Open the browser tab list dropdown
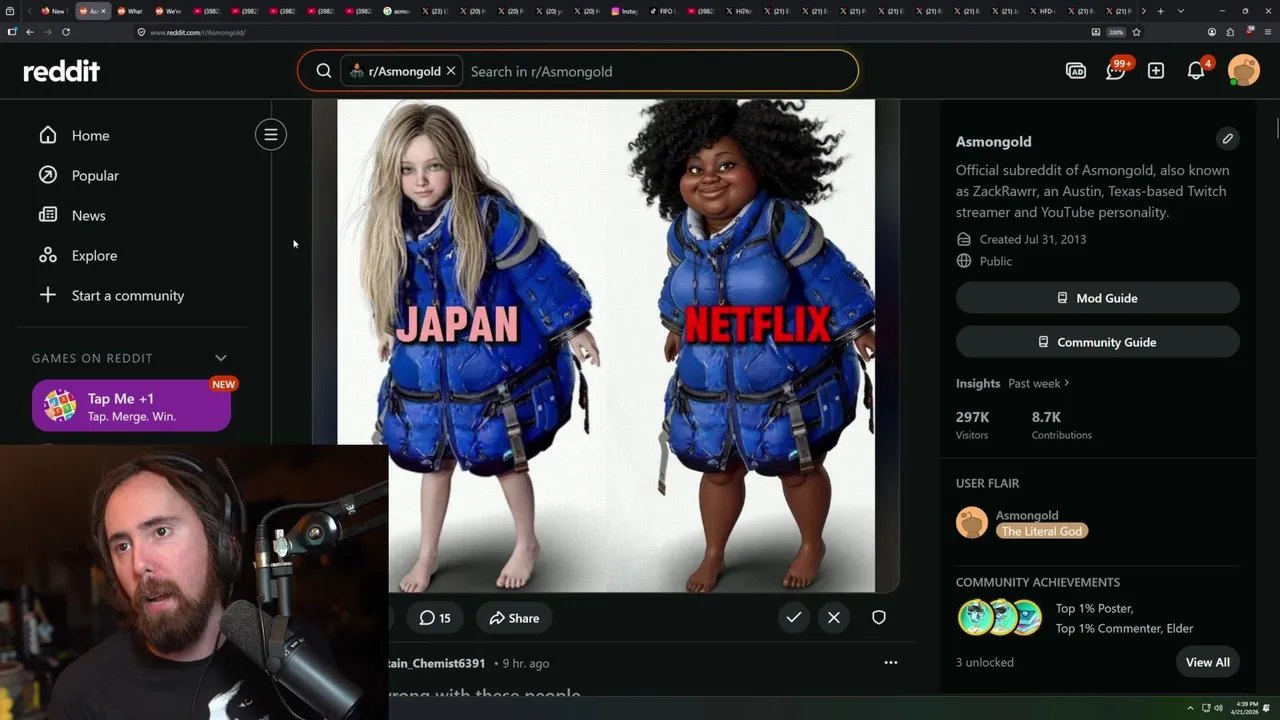Screen dimensions: 1280x720 pyautogui.click(x=1181, y=11)
